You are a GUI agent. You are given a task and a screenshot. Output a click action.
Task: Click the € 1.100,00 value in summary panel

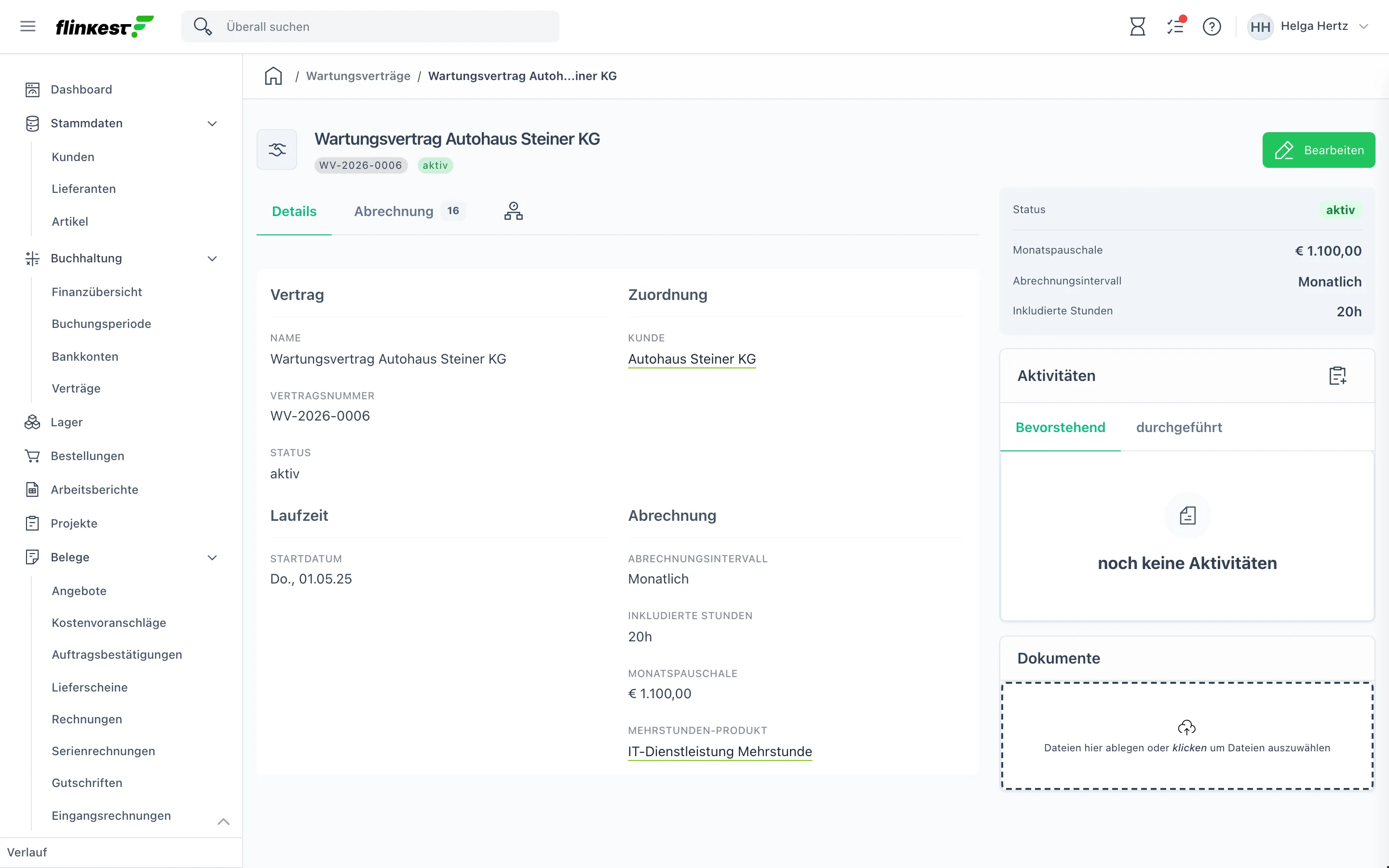[1328, 251]
